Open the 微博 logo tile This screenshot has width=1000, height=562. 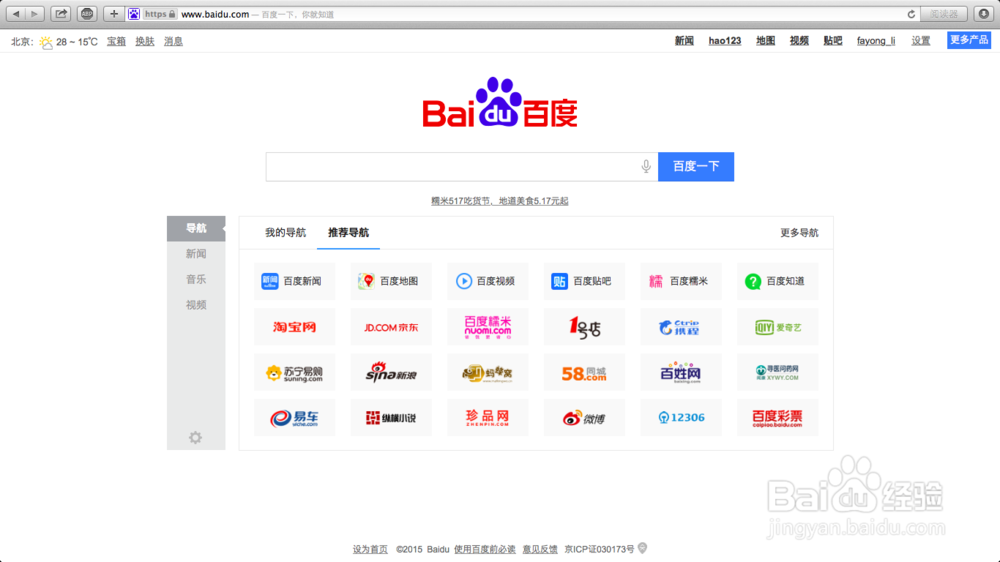click(x=584, y=418)
